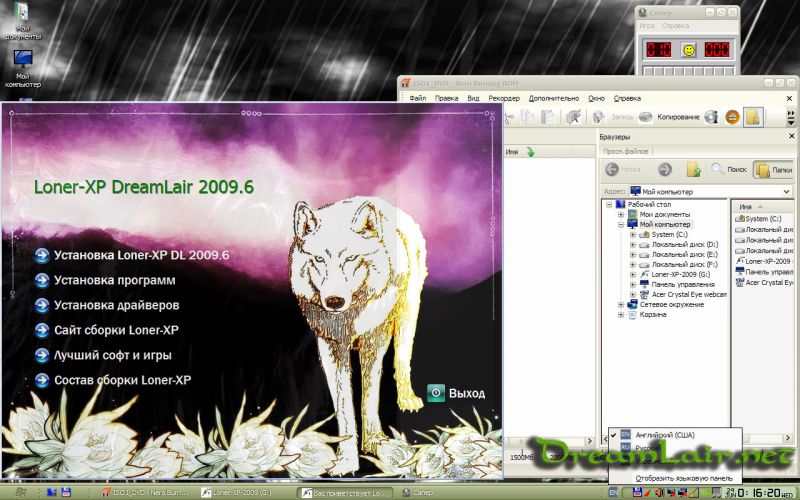Open the address dropdown showing Мой компьютер
800x500 pixels.
point(786,191)
